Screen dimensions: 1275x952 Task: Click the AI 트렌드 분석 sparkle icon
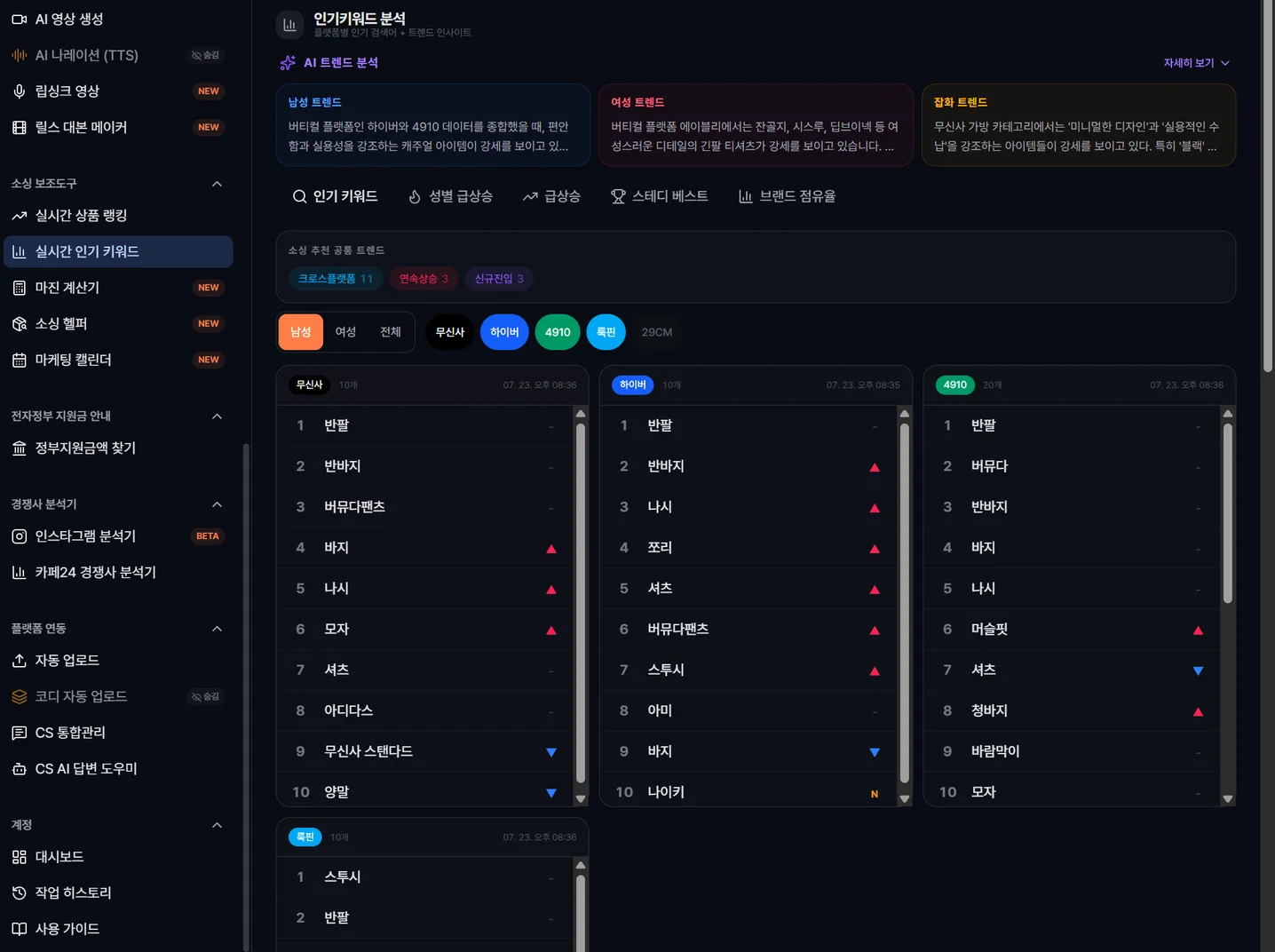tap(288, 63)
